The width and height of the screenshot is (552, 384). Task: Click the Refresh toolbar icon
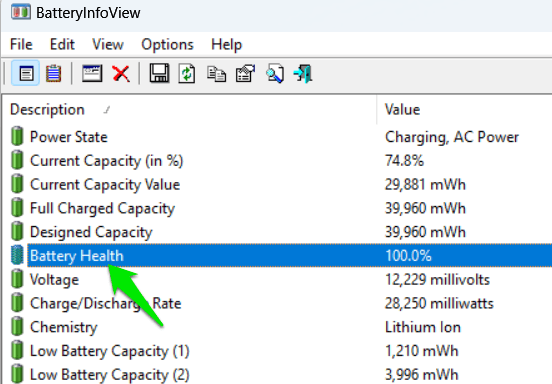[187, 73]
